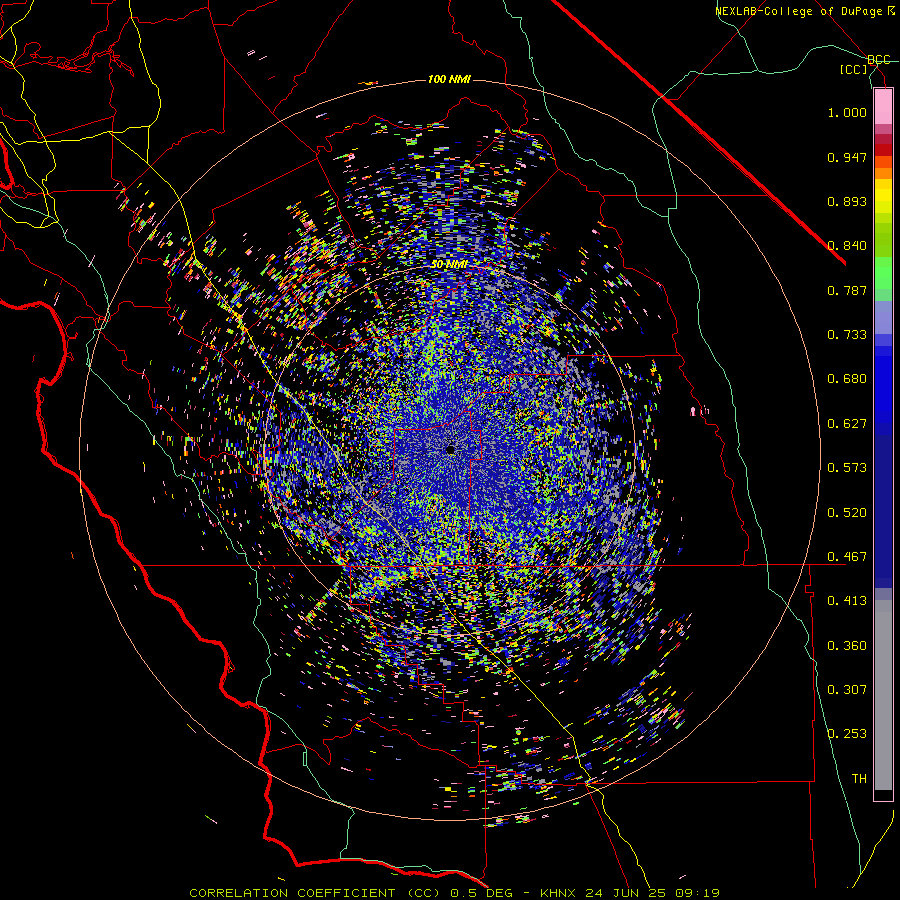Click the black radar site dot at center
Image resolution: width=900 pixels, height=900 pixels.
click(x=451, y=450)
